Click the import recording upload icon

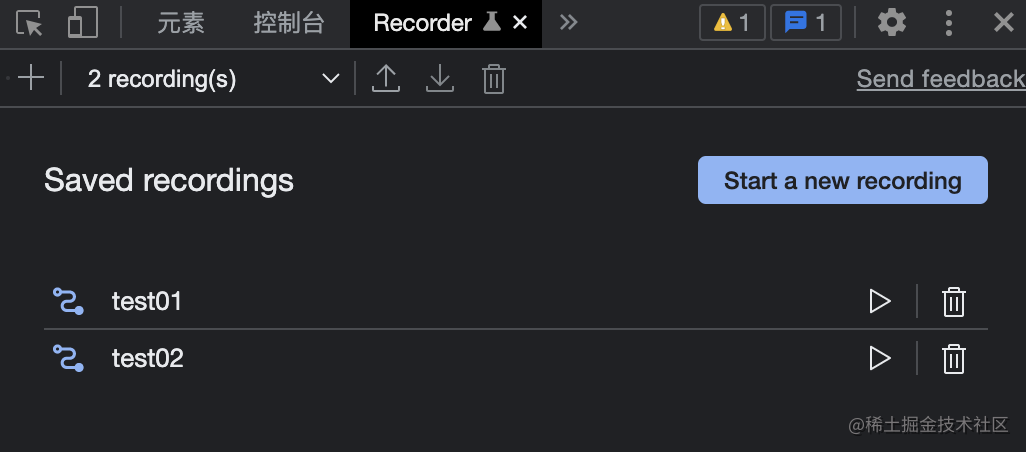click(386, 79)
